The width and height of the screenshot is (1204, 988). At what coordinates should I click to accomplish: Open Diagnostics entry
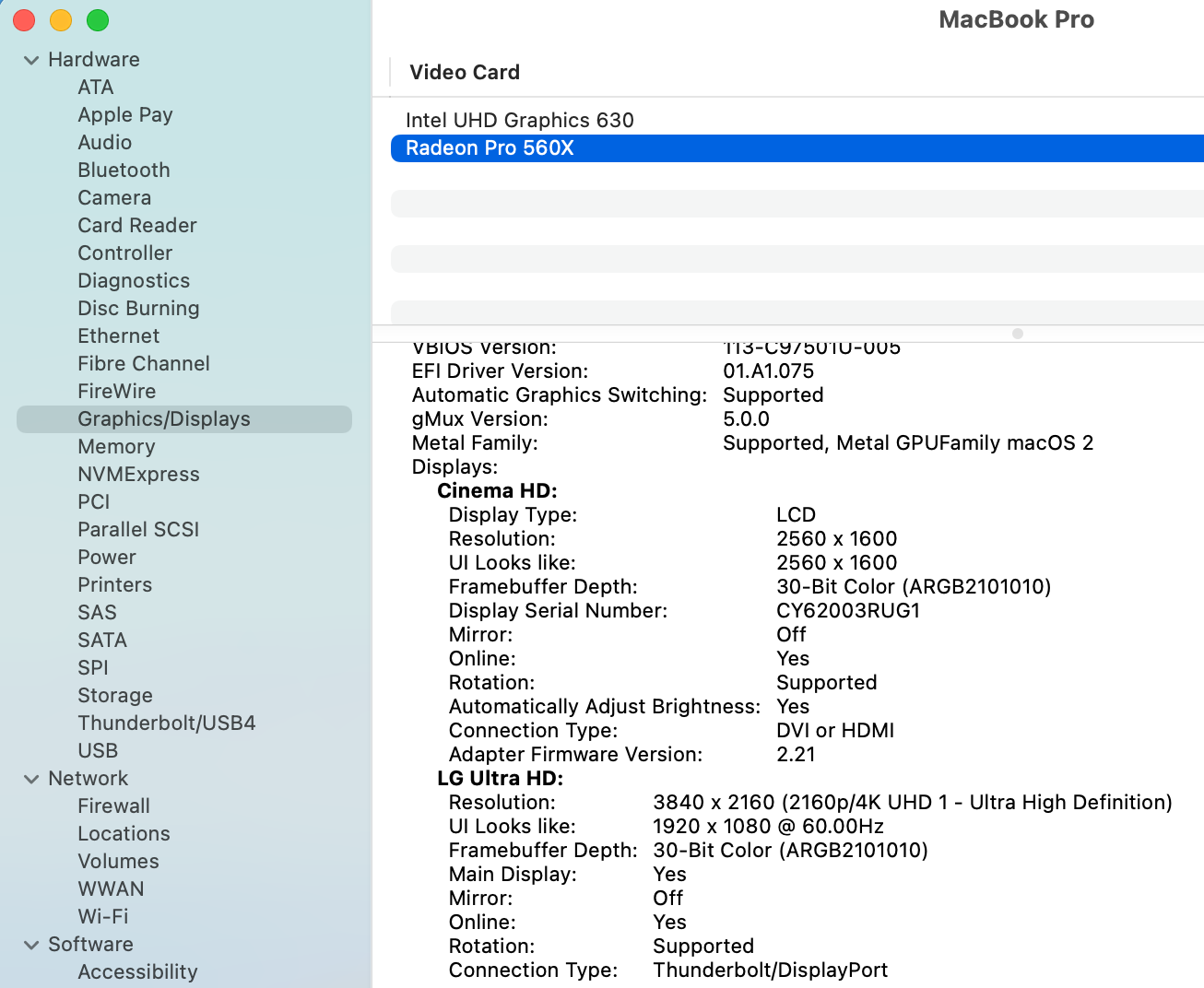coord(134,281)
